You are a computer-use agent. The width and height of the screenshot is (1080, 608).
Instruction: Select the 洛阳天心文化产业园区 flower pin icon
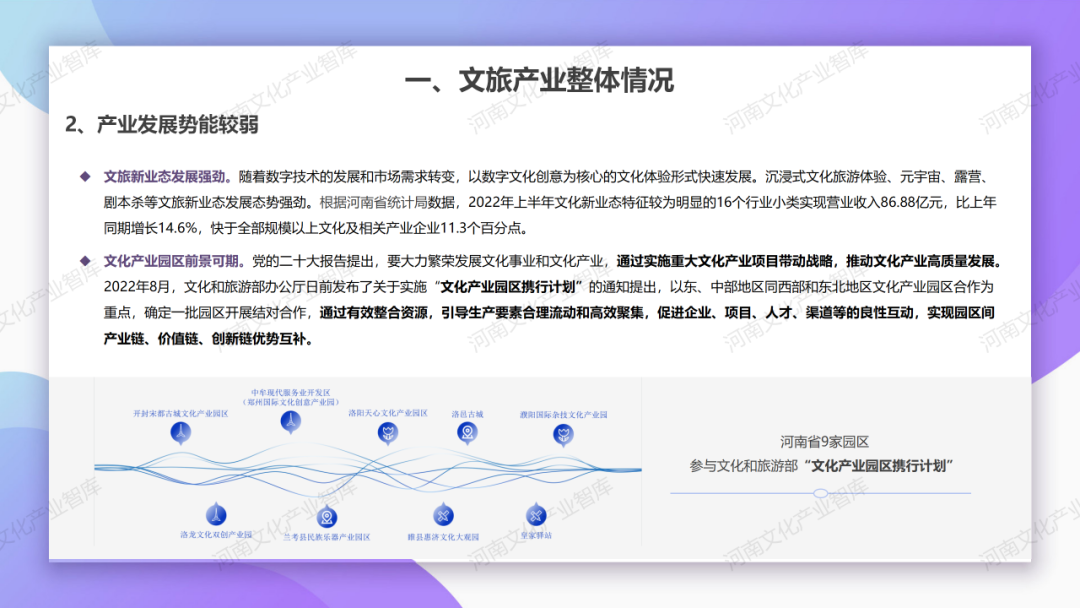click(388, 433)
